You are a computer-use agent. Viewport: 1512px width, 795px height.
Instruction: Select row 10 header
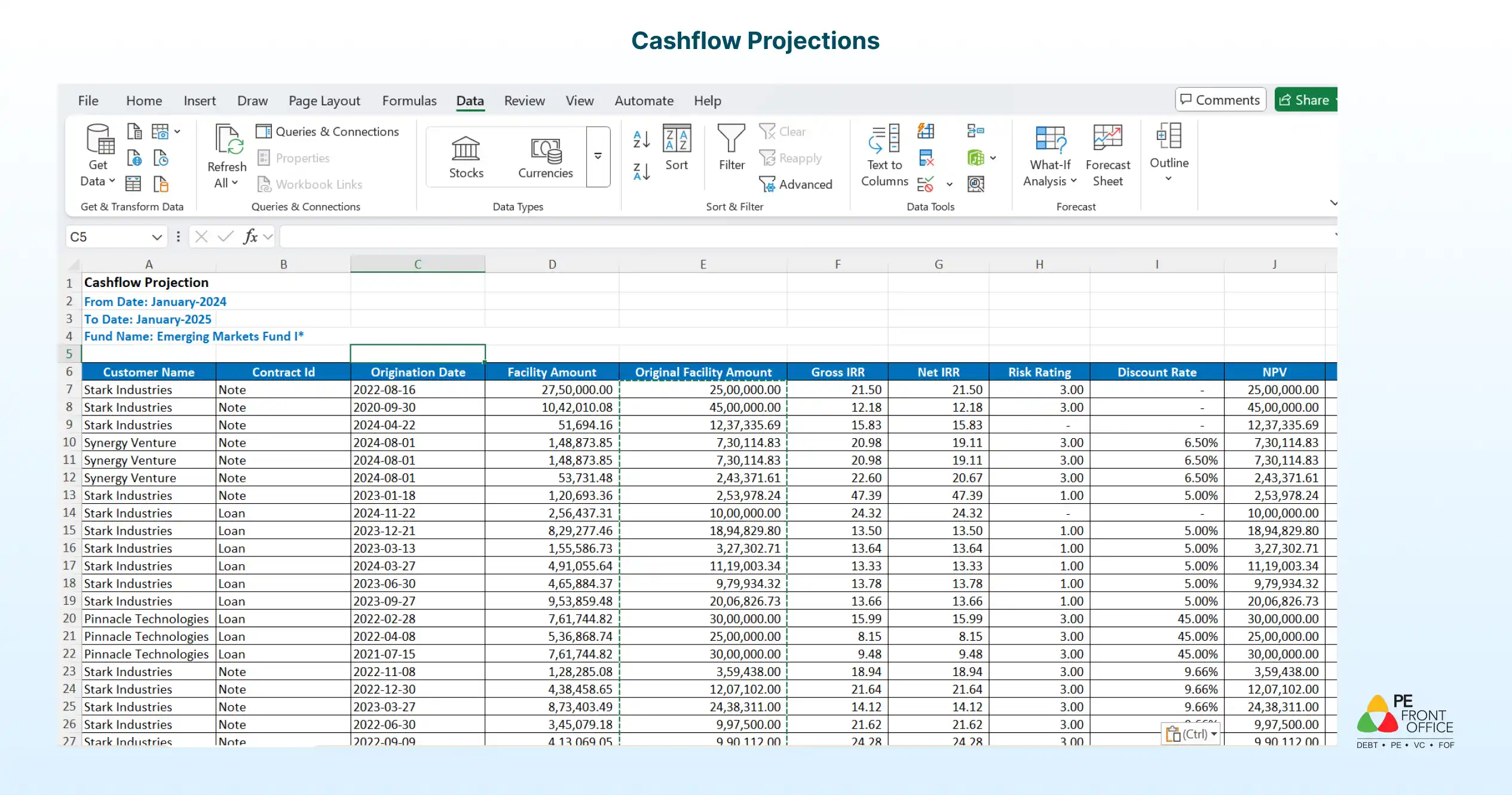pyautogui.click(x=69, y=442)
